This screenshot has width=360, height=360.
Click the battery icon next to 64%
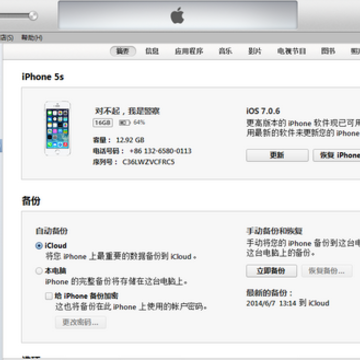point(125,123)
